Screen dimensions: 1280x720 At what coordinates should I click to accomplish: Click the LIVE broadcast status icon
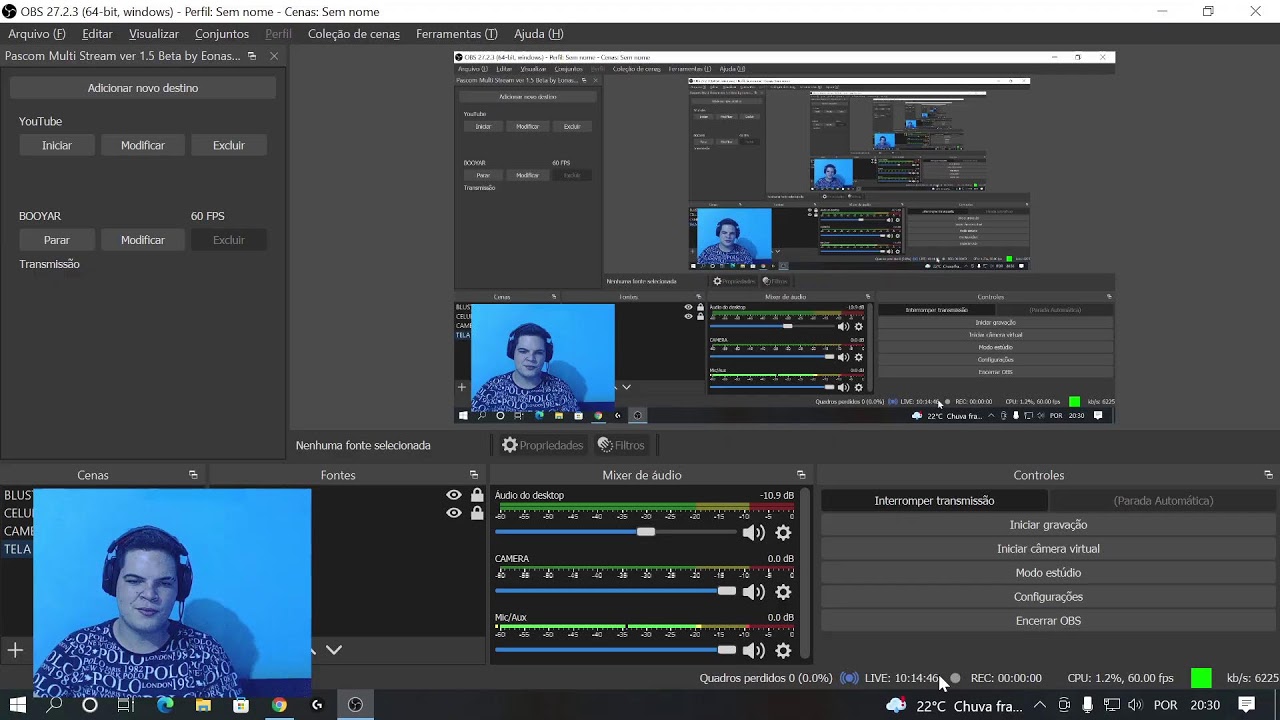click(849, 678)
